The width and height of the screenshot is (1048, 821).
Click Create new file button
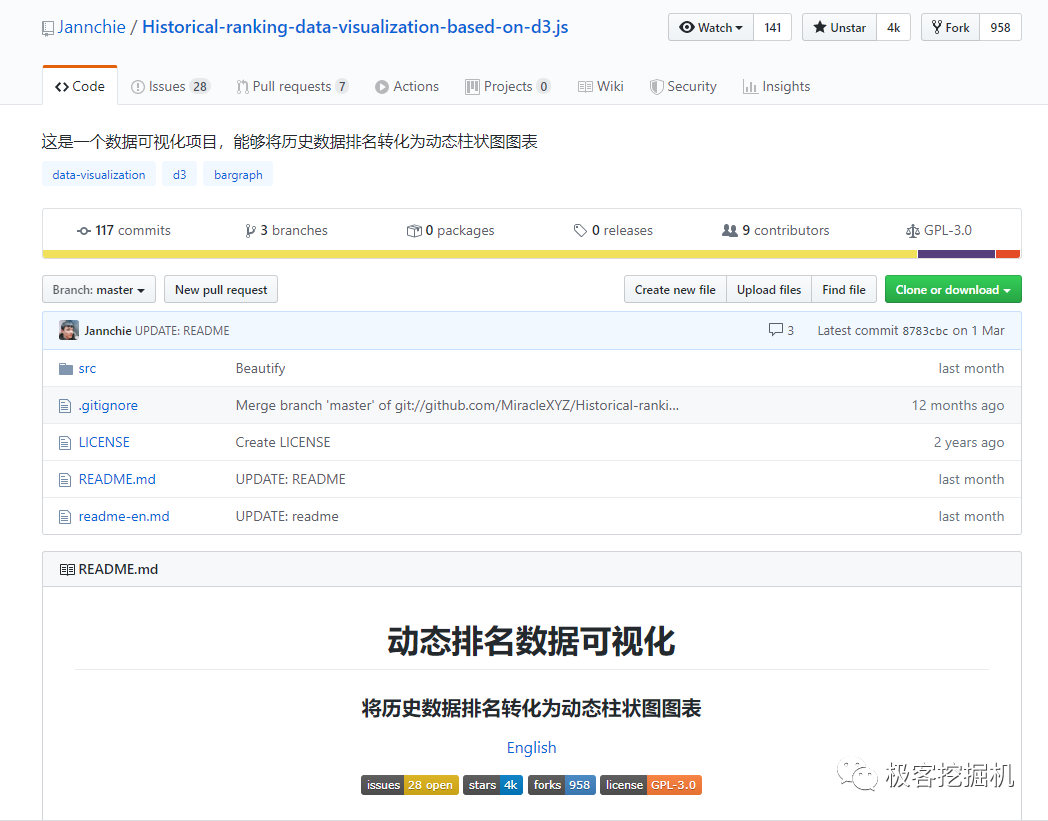pyautogui.click(x=675, y=289)
